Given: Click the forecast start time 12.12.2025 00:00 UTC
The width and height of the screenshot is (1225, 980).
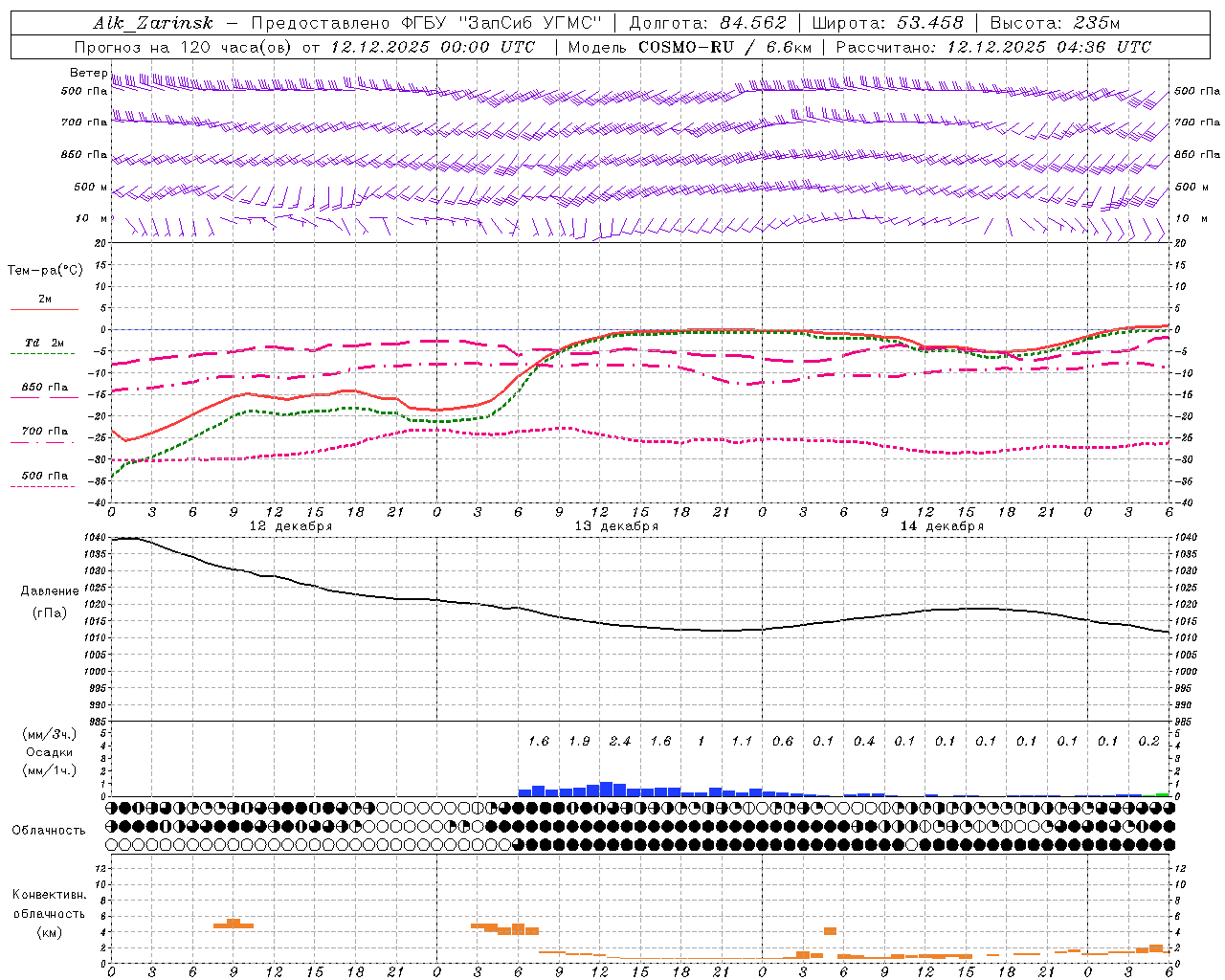Looking at the screenshot, I should click(433, 47).
